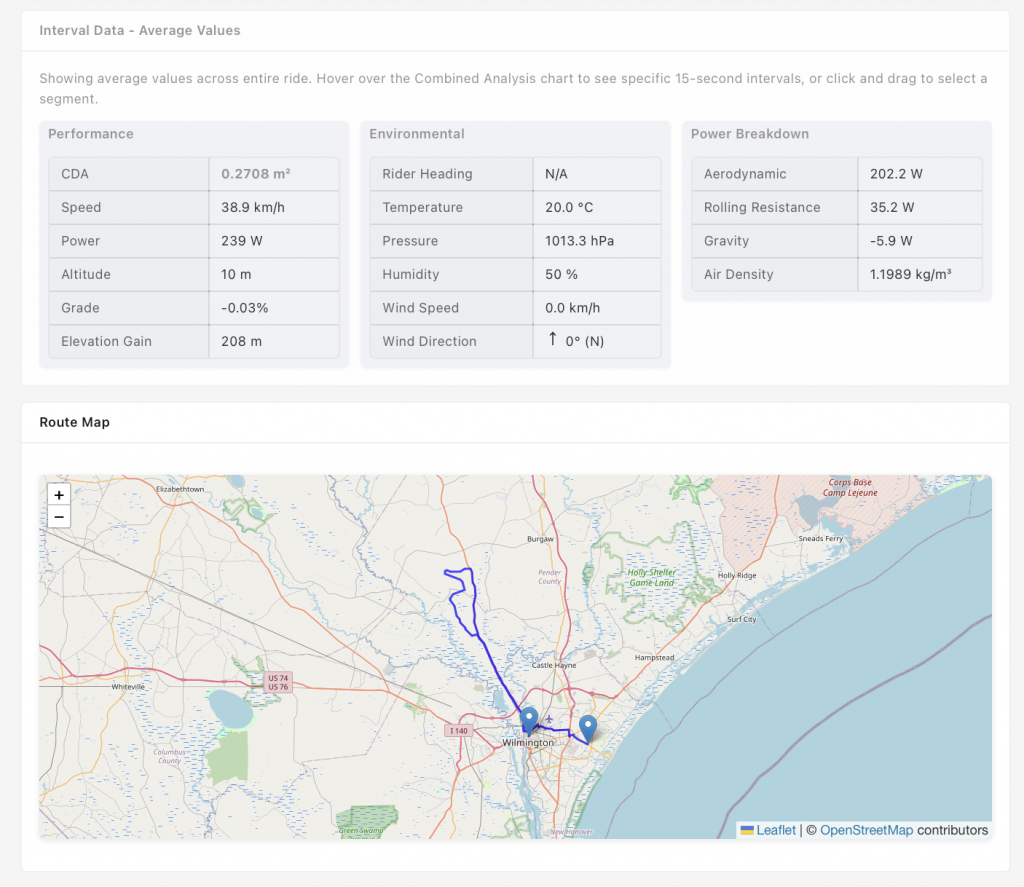
Task: Click the I 140 highway shield on the map
Action: click(x=458, y=731)
